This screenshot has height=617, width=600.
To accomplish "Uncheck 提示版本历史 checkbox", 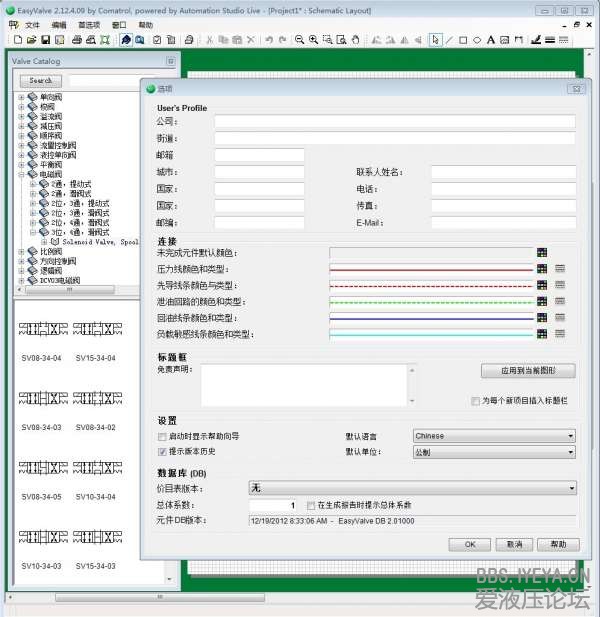I will (x=162, y=452).
